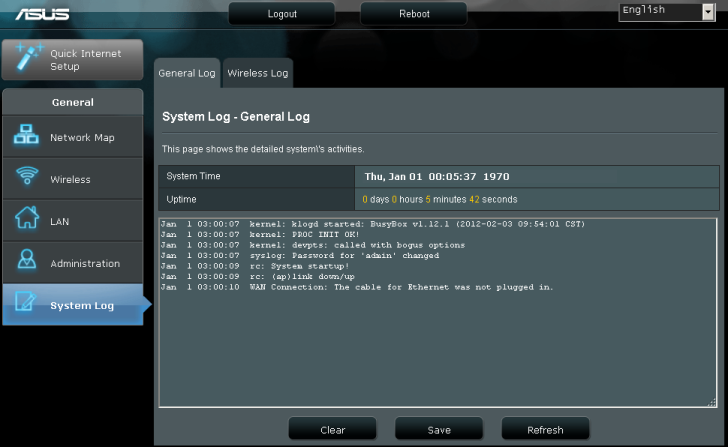Click the log textarea resize grip
Screen dimensions: 728x447
click(x=712, y=402)
